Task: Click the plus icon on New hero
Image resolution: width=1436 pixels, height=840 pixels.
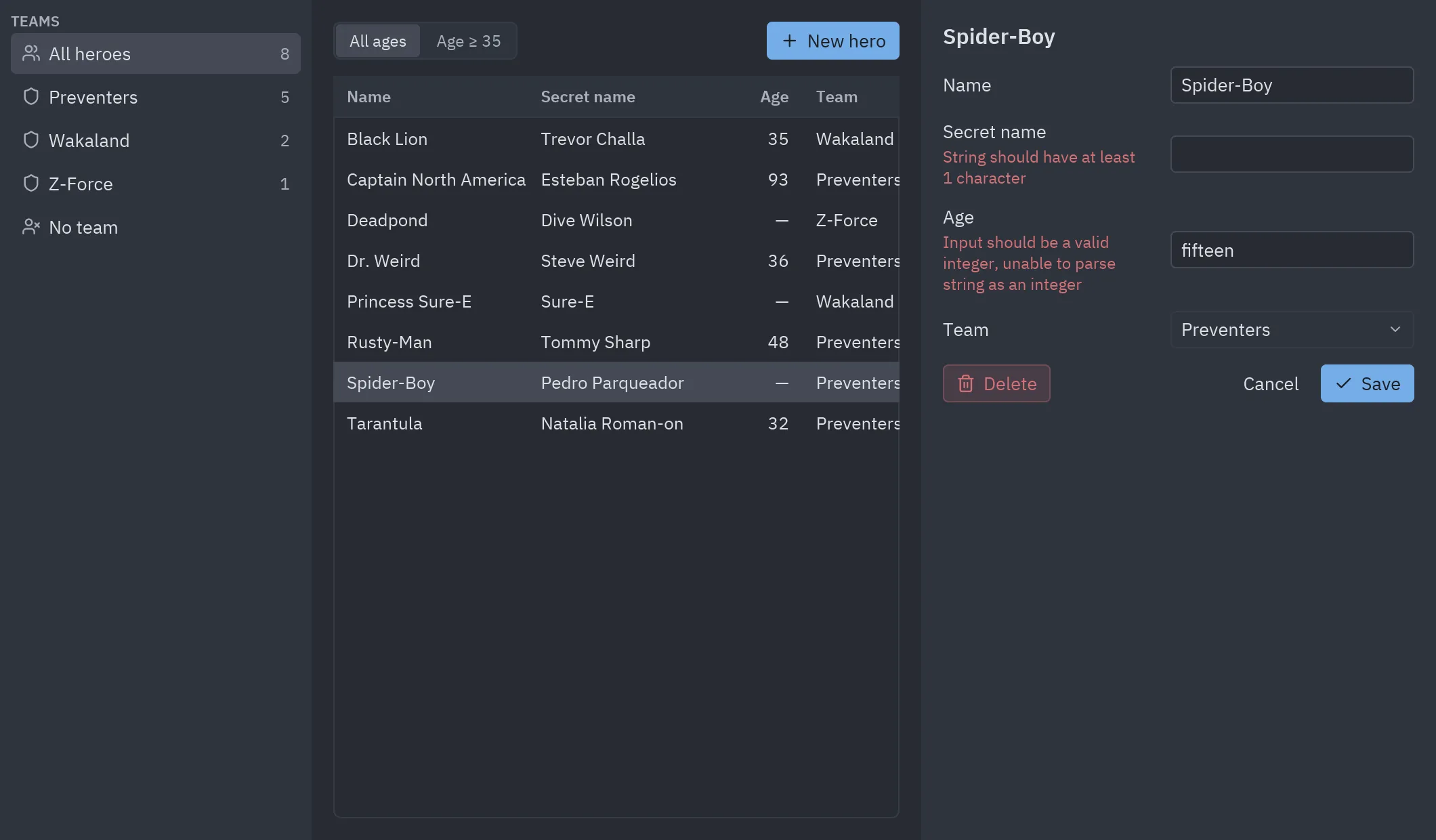Action: click(789, 41)
